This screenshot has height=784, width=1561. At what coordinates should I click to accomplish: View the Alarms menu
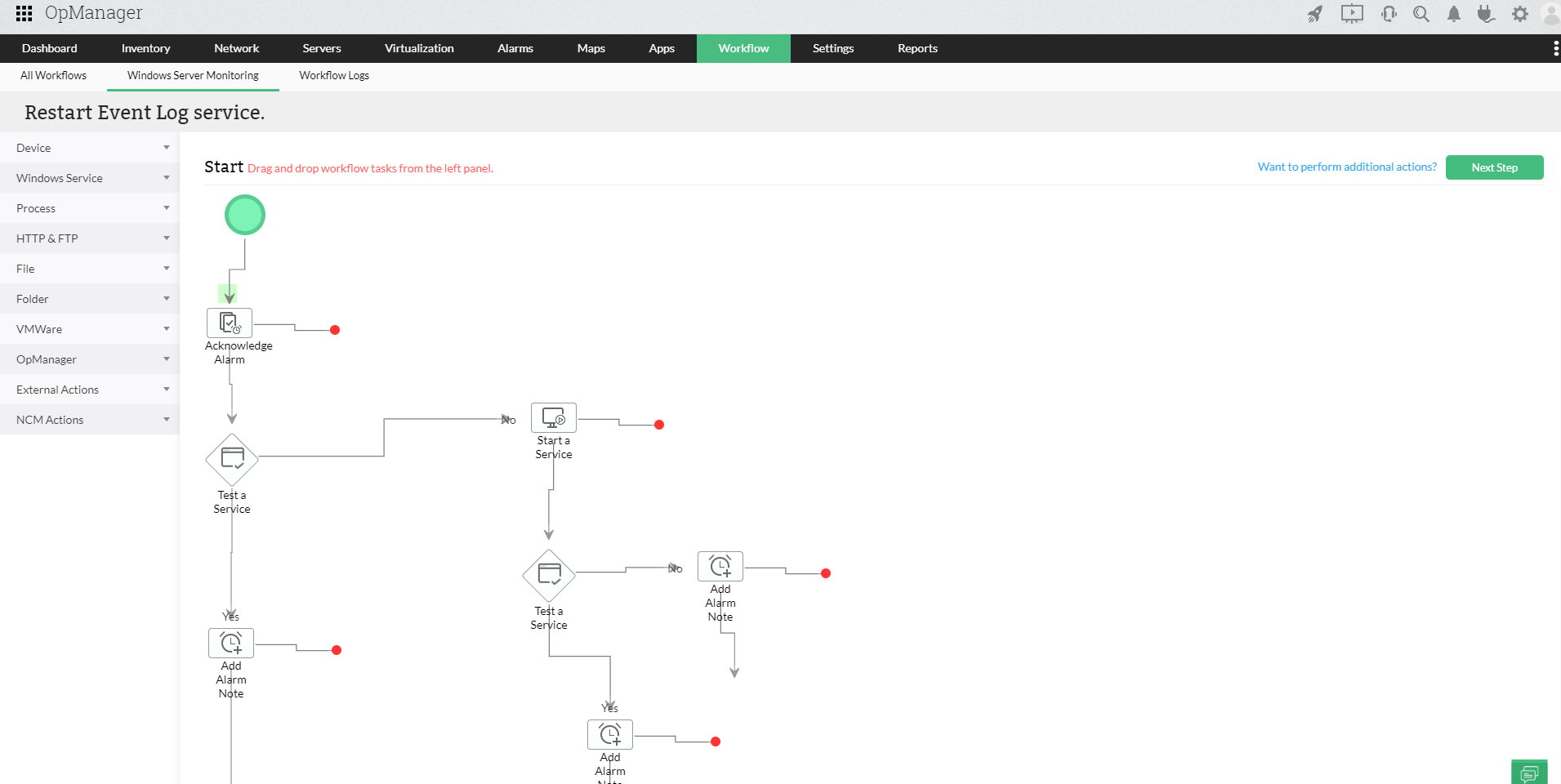point(515,48)
